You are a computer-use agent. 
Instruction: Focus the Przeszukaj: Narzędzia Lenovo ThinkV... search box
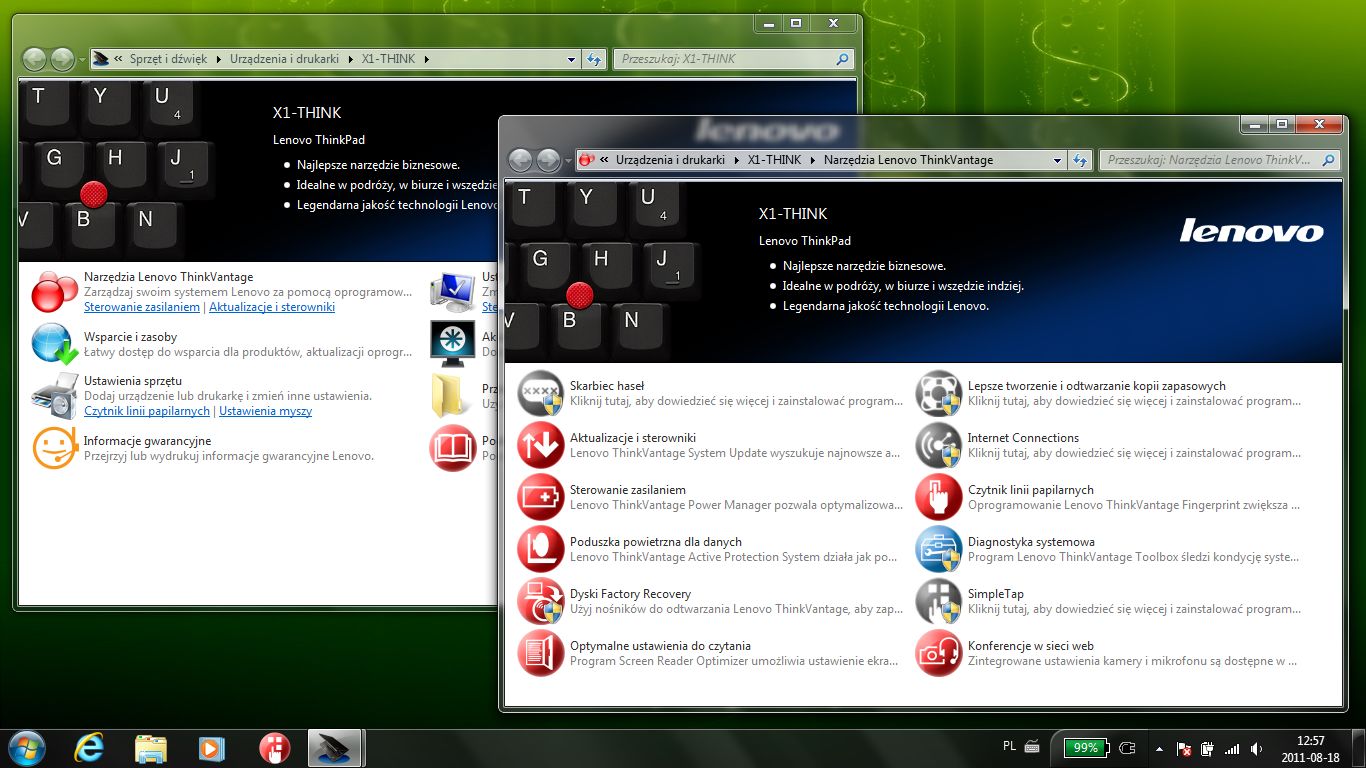pos(1218,160)
